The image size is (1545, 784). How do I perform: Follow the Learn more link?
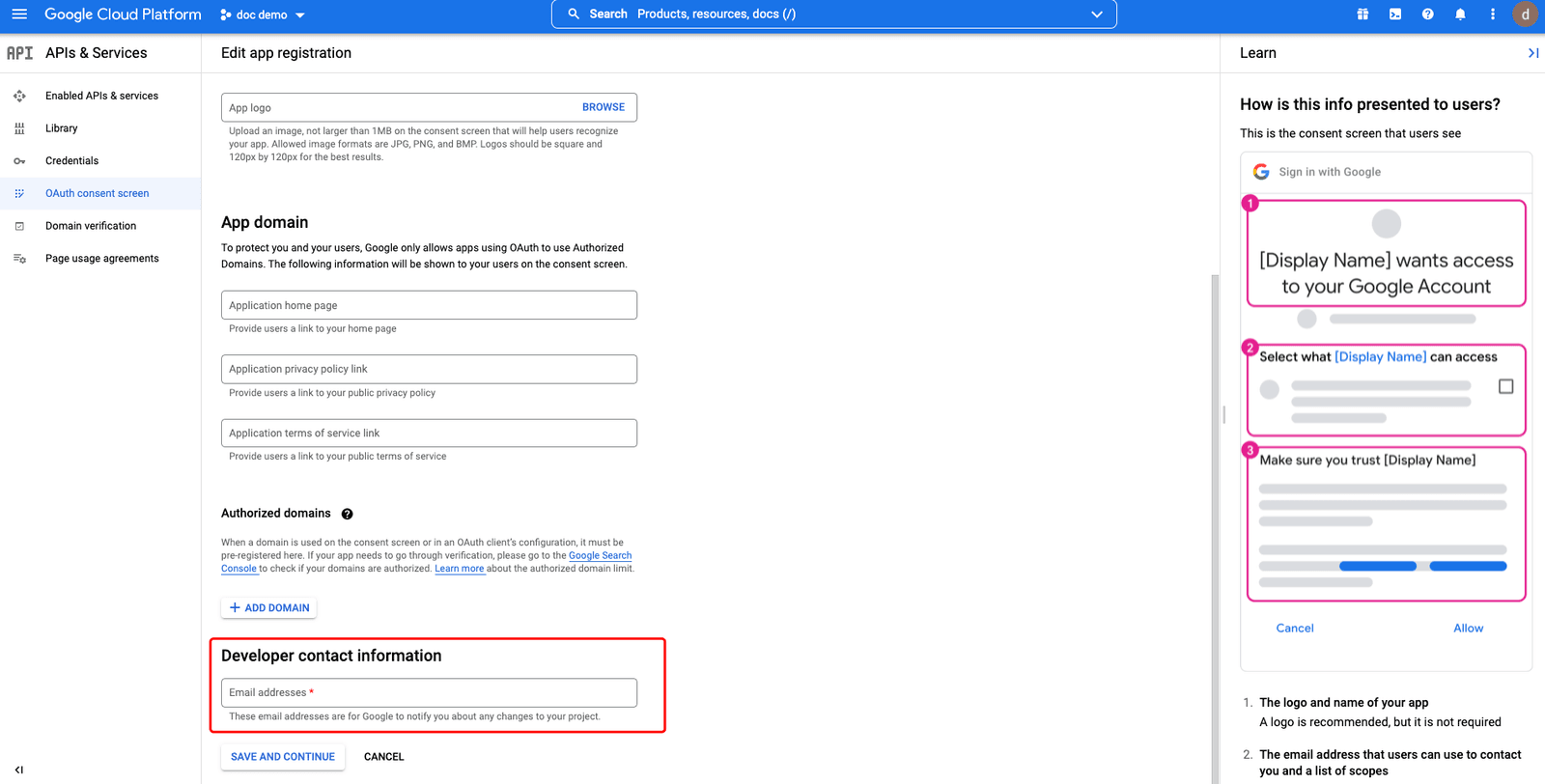click(x=460, y=569)
